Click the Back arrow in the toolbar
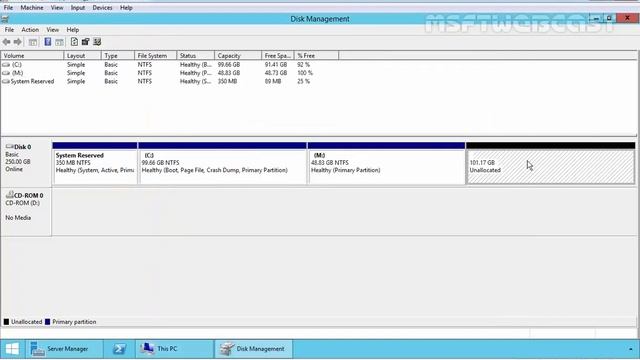 (x=7, y=42)
